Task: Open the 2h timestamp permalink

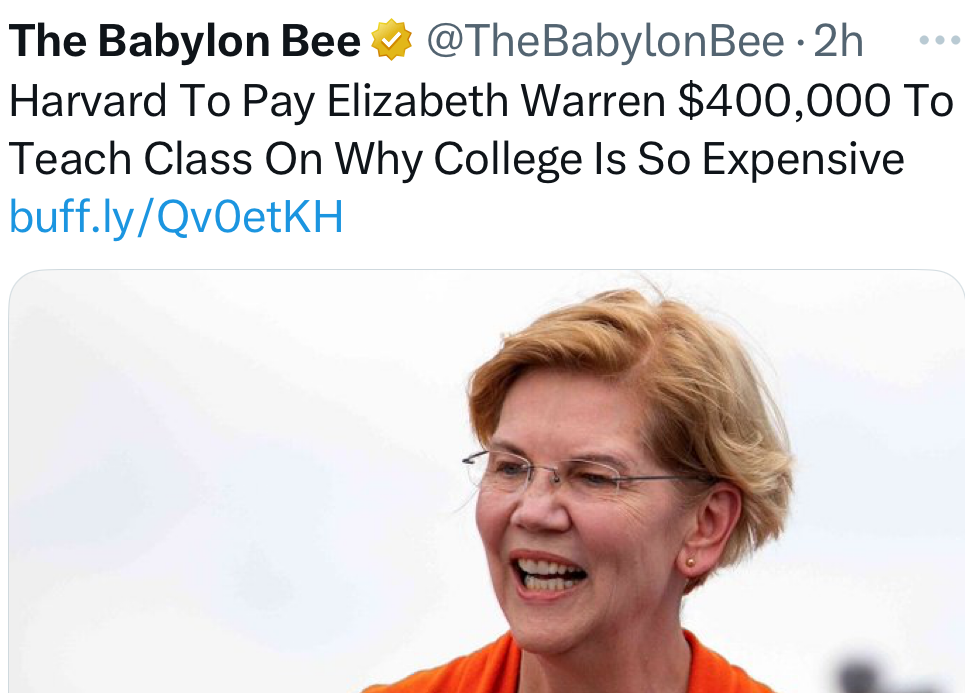Action: click(x=839, y=42)
